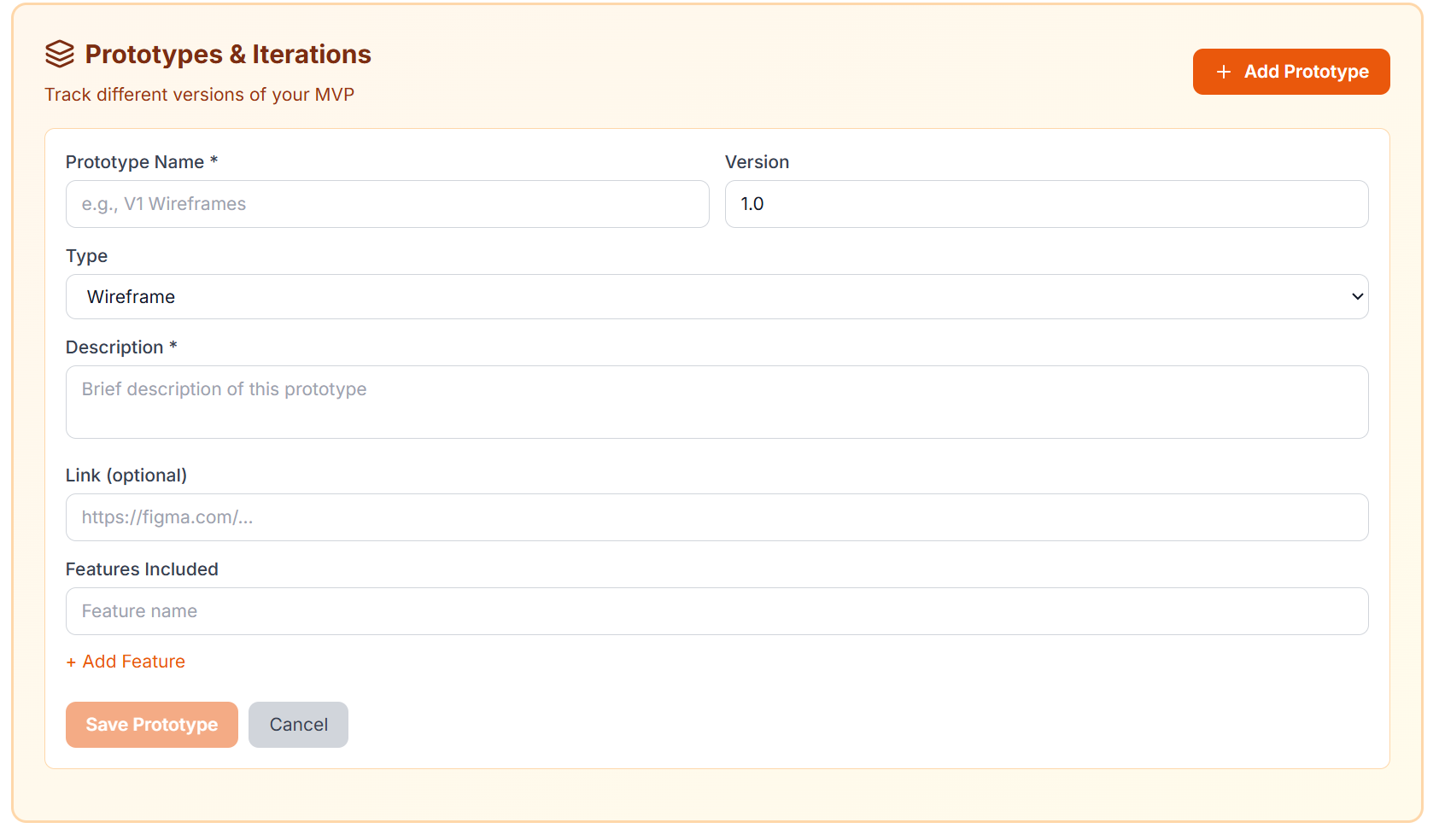Click the Add Prototype button

pos(1290,72)
